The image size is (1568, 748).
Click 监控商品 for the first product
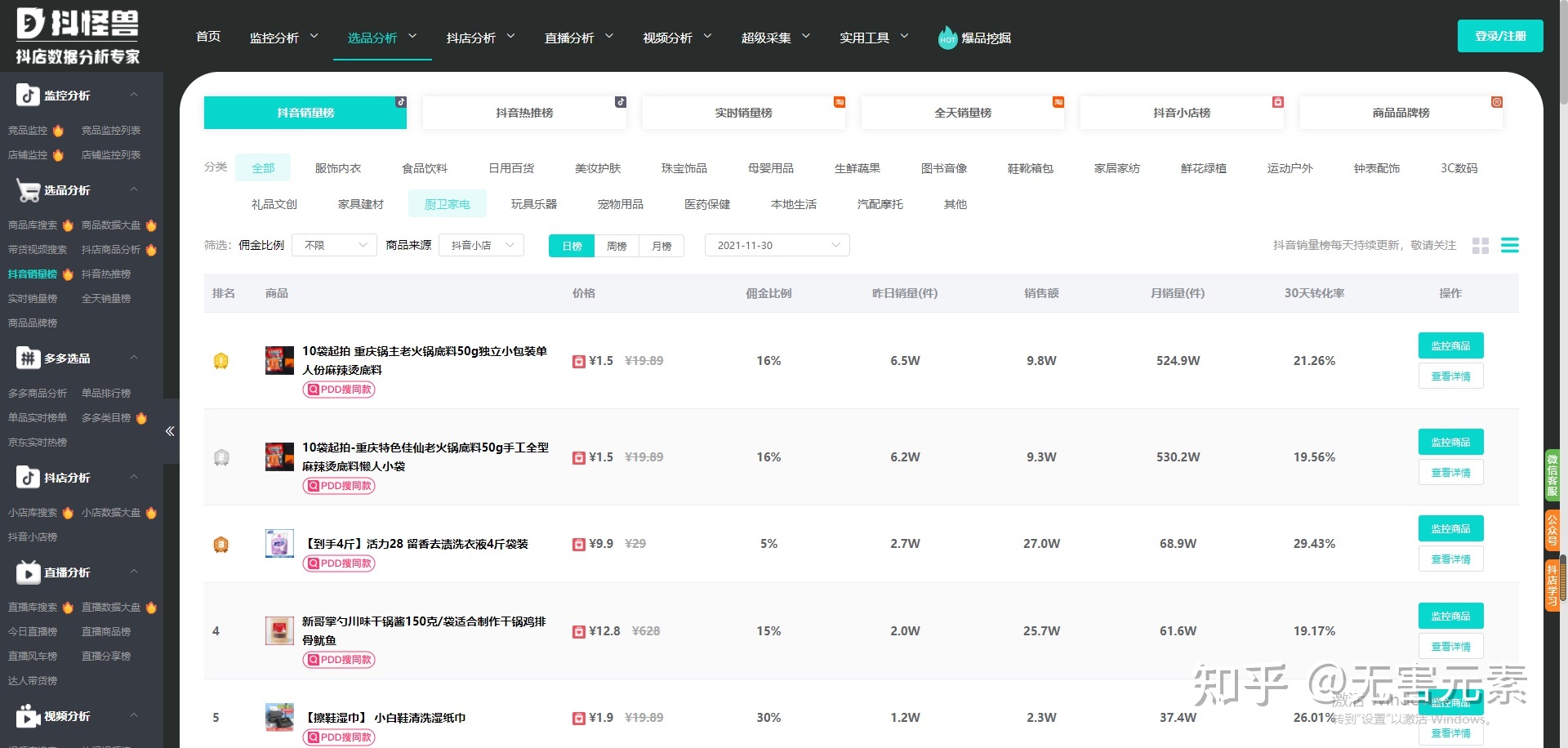click(1450, 345)
